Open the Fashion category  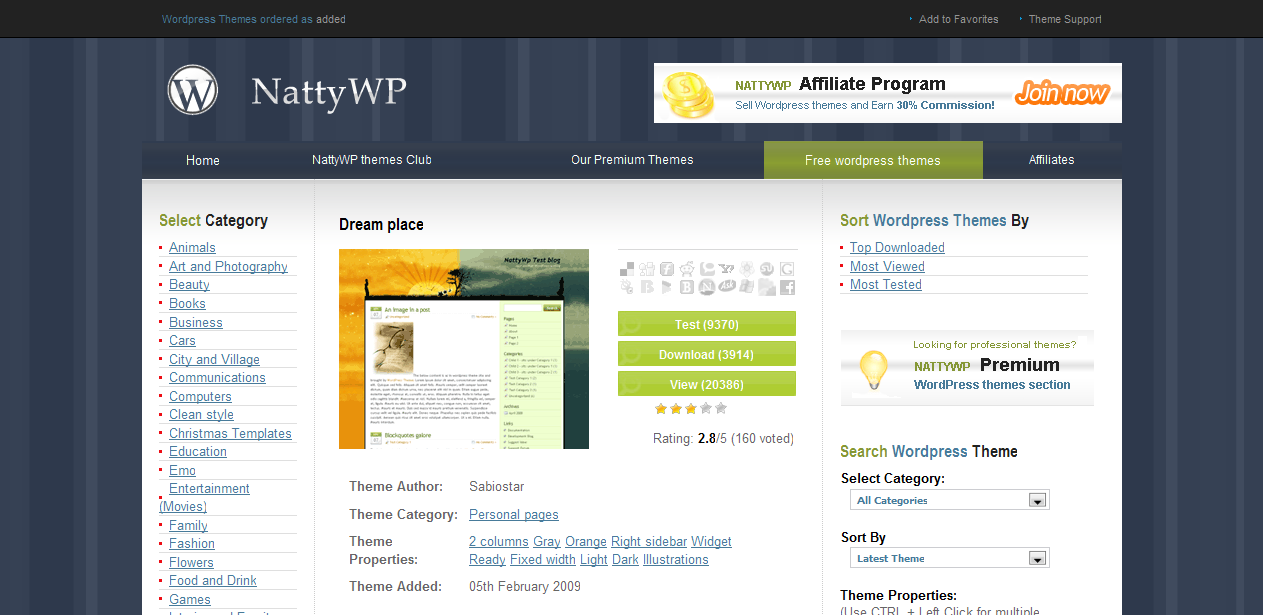192,543
